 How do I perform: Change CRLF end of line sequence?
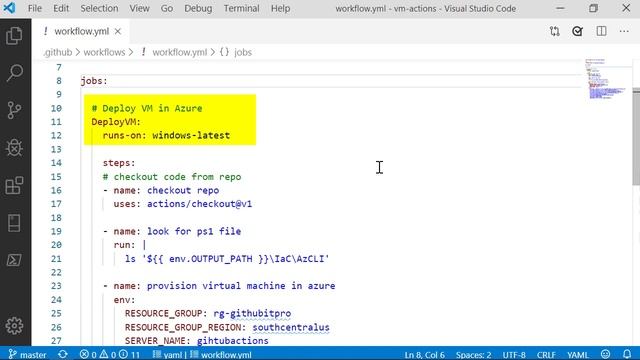pyautogui.click(x=546, y=355)
